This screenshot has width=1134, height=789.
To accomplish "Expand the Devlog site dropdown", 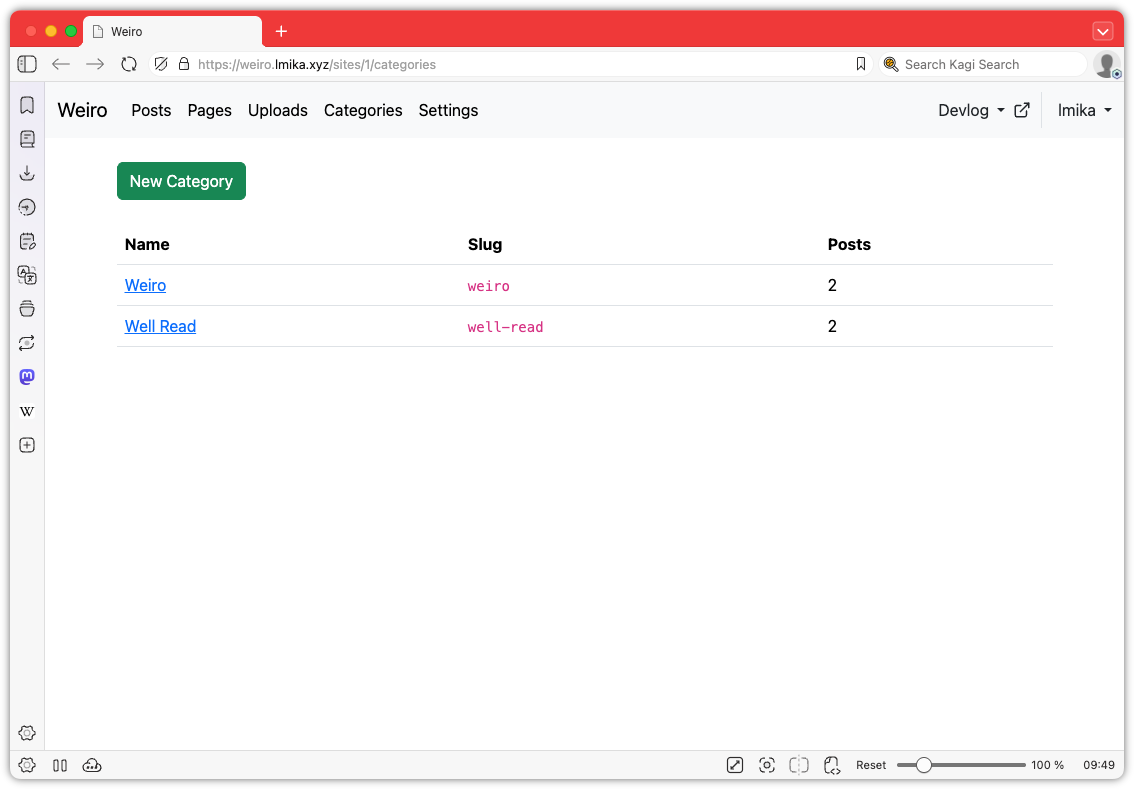I will 971,111.
